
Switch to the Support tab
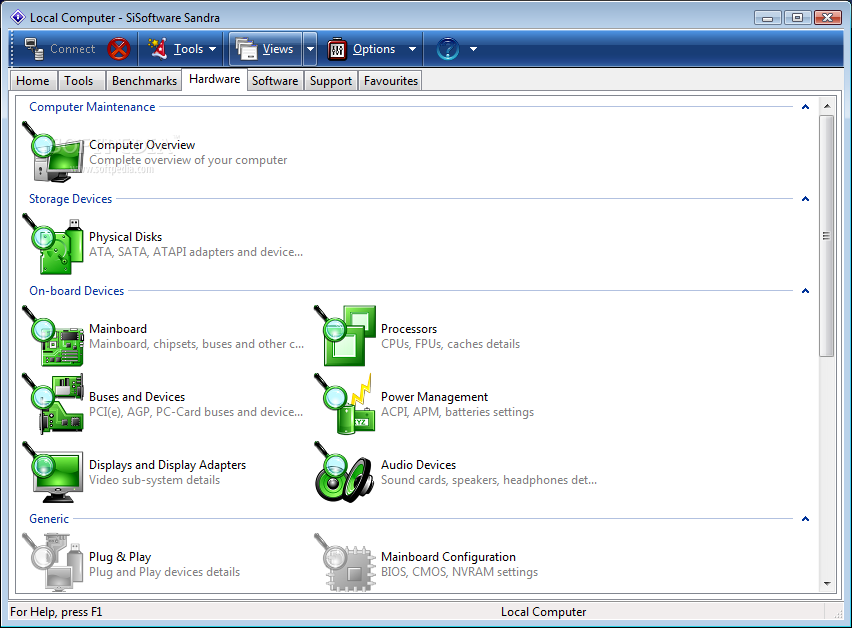point(331,81)
